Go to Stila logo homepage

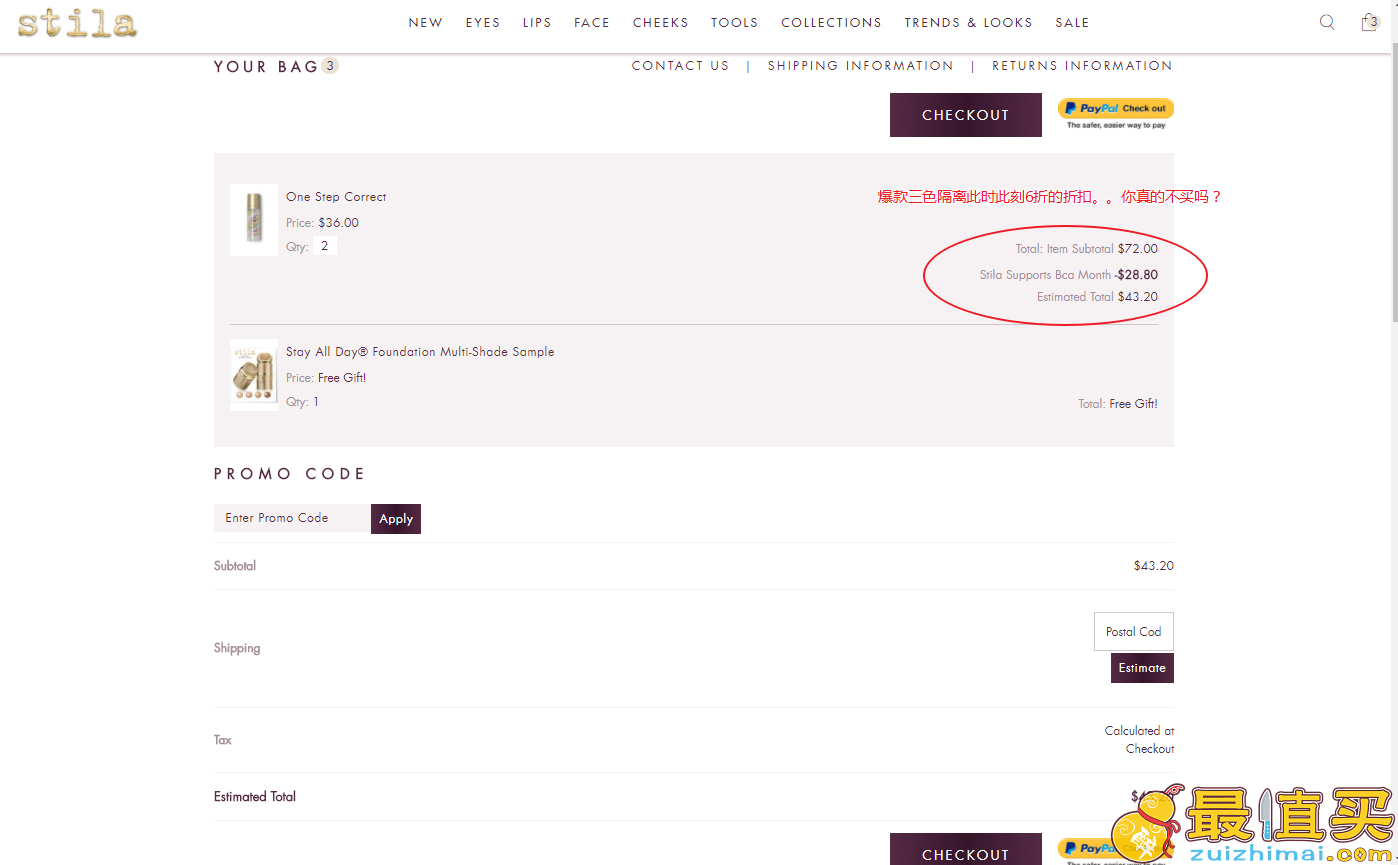pyautogui.click(x=77, y=23)
